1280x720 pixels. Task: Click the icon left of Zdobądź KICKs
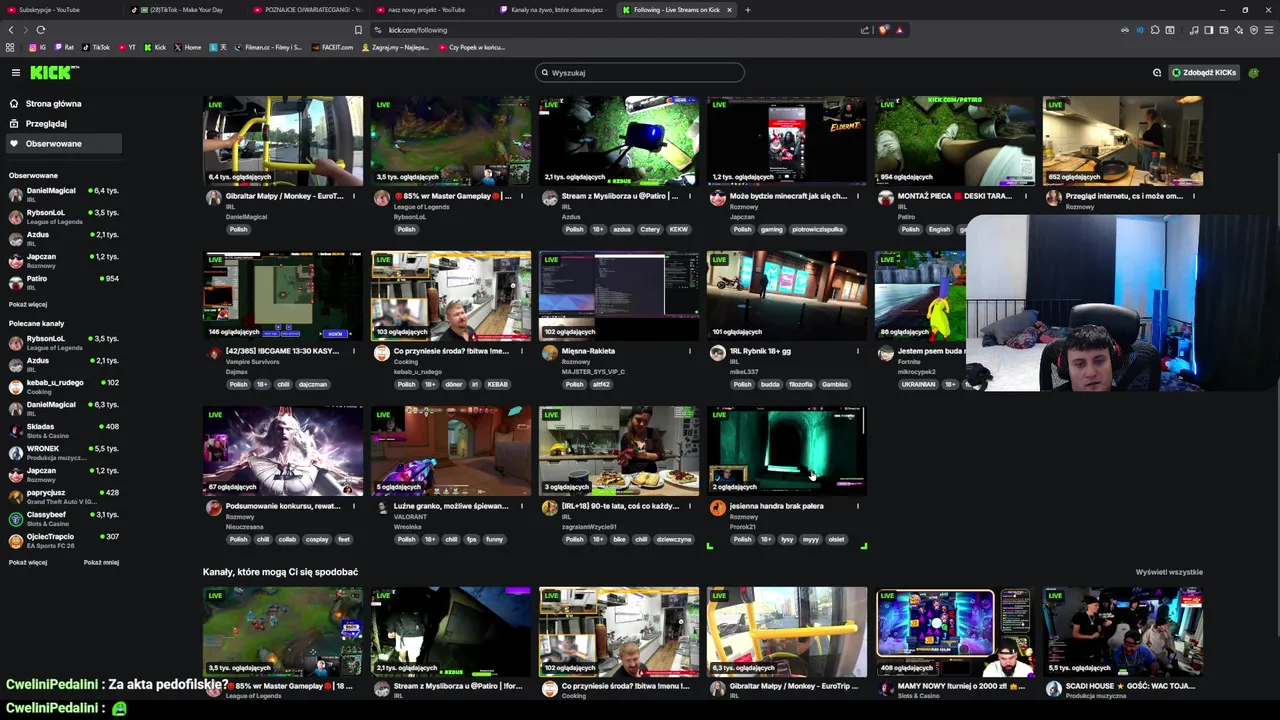1157,72
